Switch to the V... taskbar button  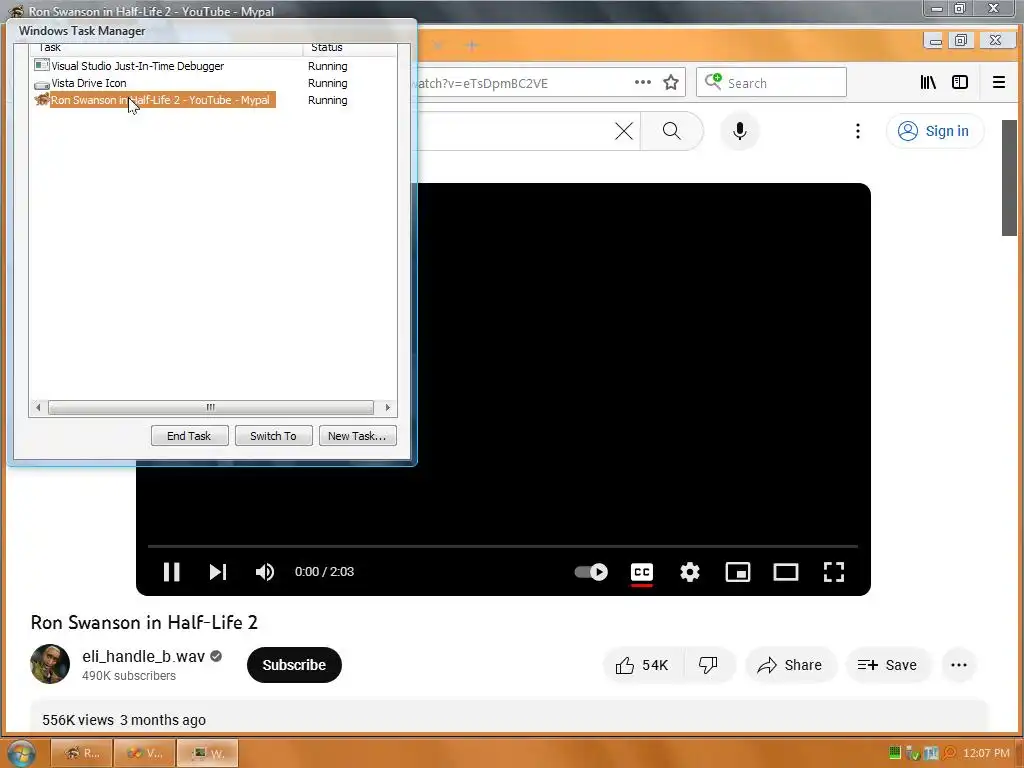pyautogui.click(x=145, y=753)
